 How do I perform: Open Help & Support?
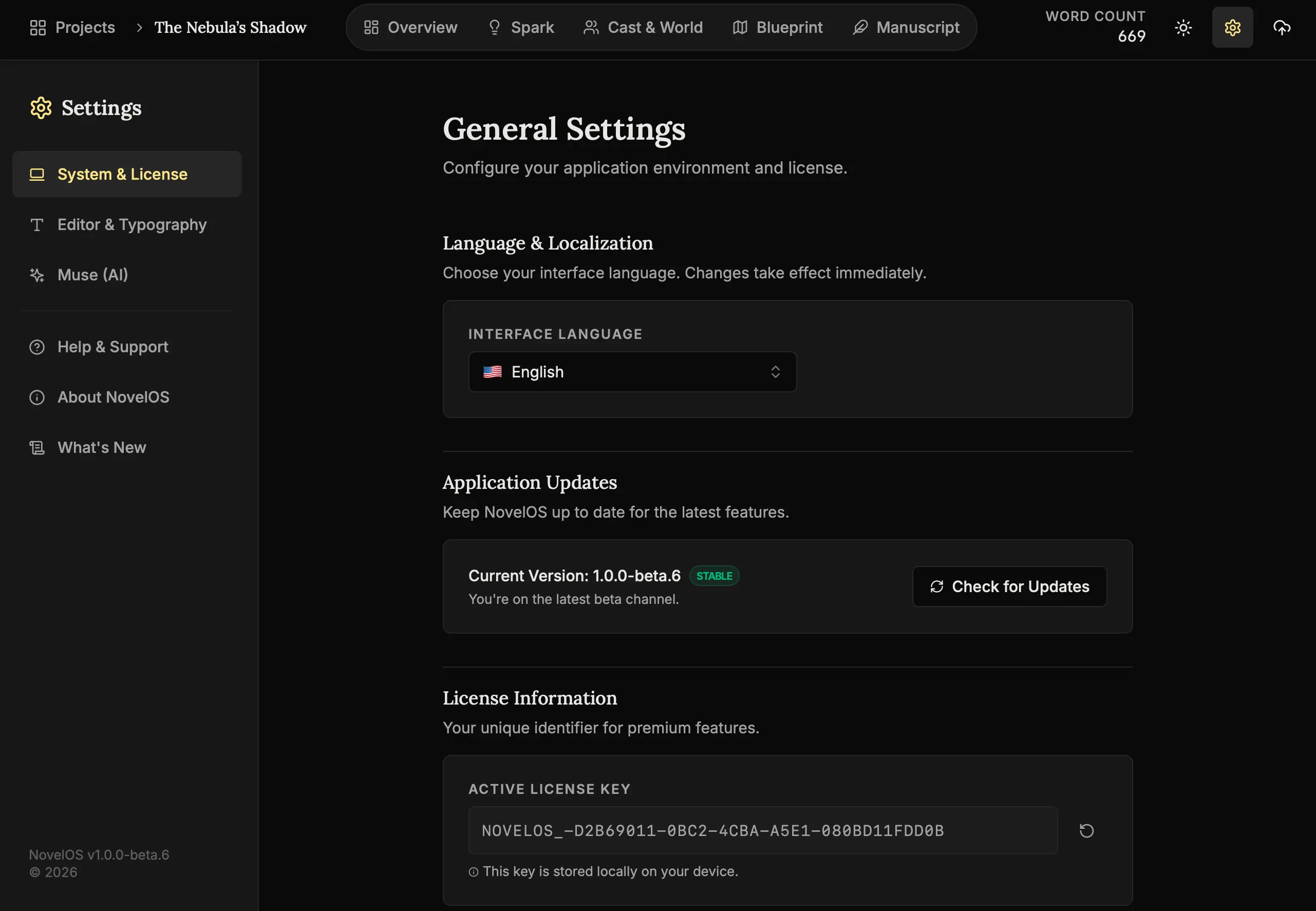tap(112, 347)
